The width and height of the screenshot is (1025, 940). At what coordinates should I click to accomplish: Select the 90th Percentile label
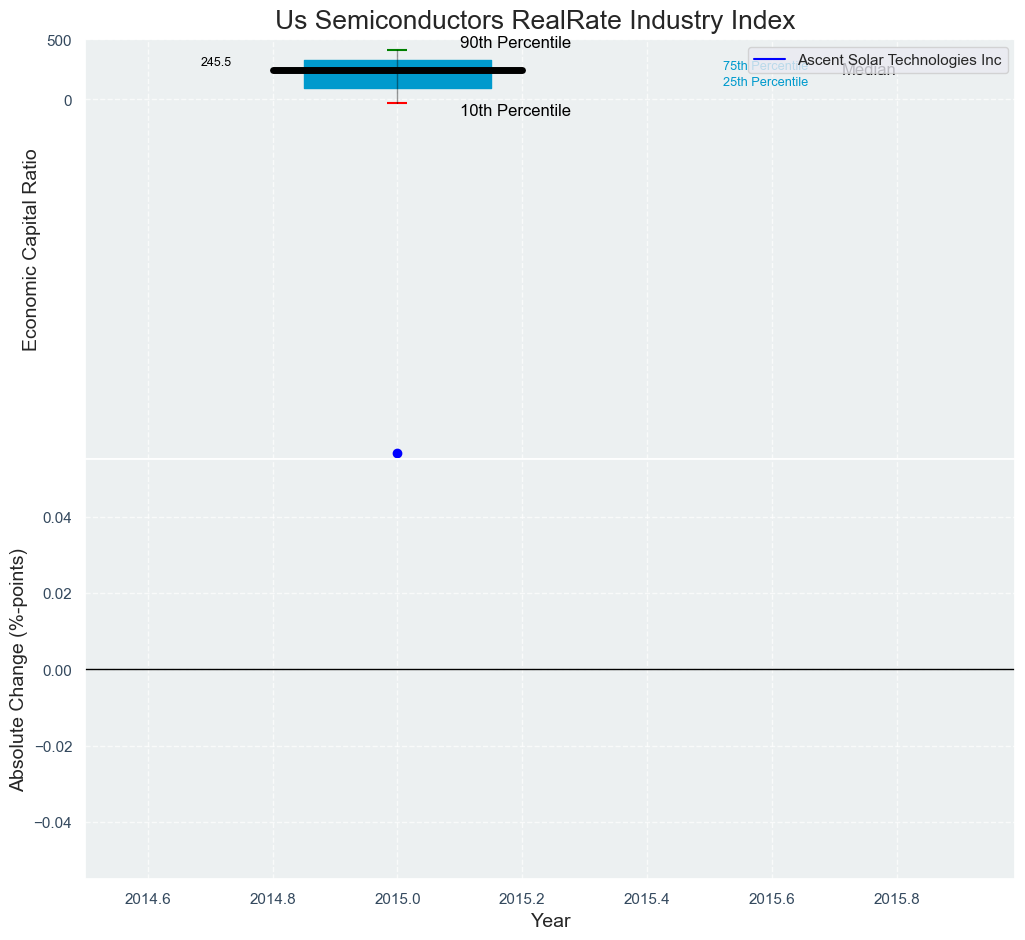515,43
